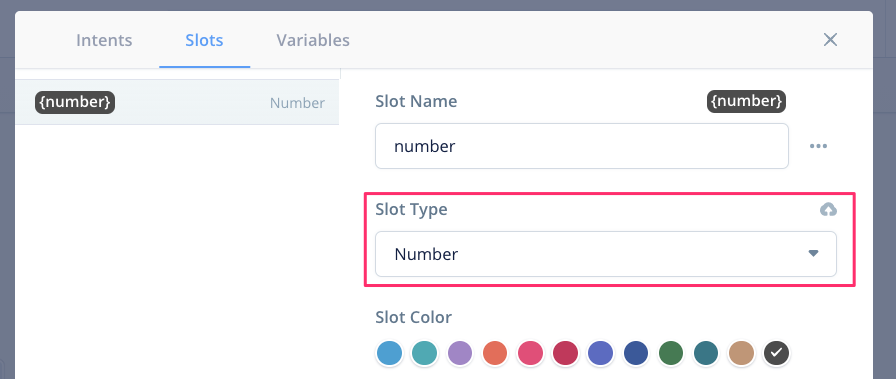
Task: Pick the lavender purple slot color
Action: 460,353
